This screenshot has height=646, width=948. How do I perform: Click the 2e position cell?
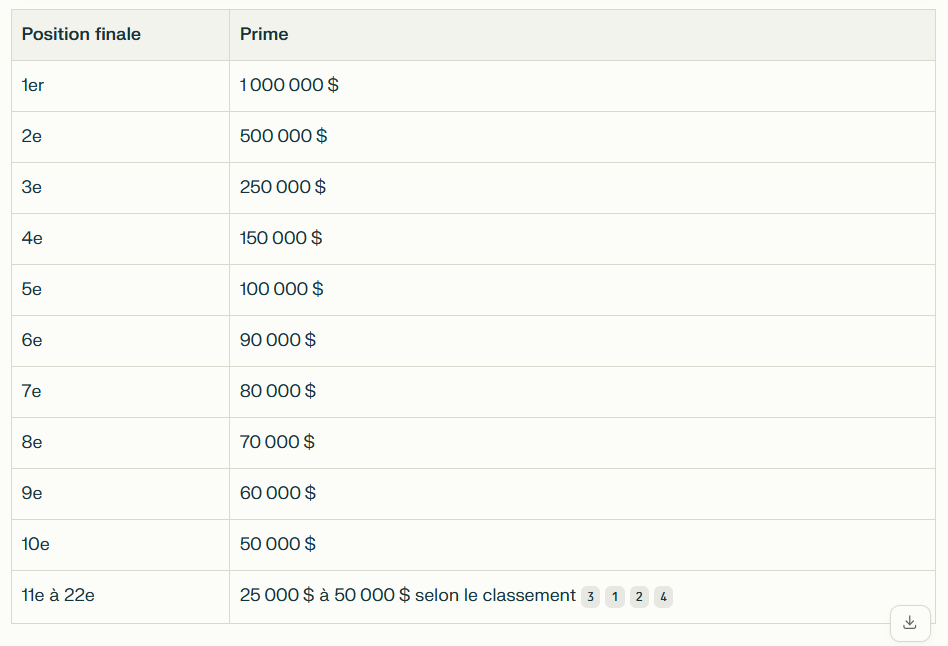click(x=120, y=137)
